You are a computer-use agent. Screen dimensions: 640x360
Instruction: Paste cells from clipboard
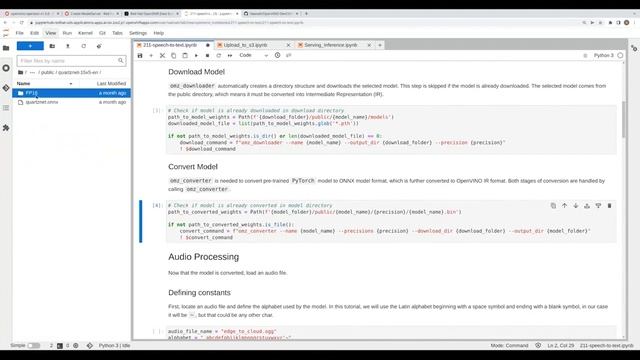point(185,56)
